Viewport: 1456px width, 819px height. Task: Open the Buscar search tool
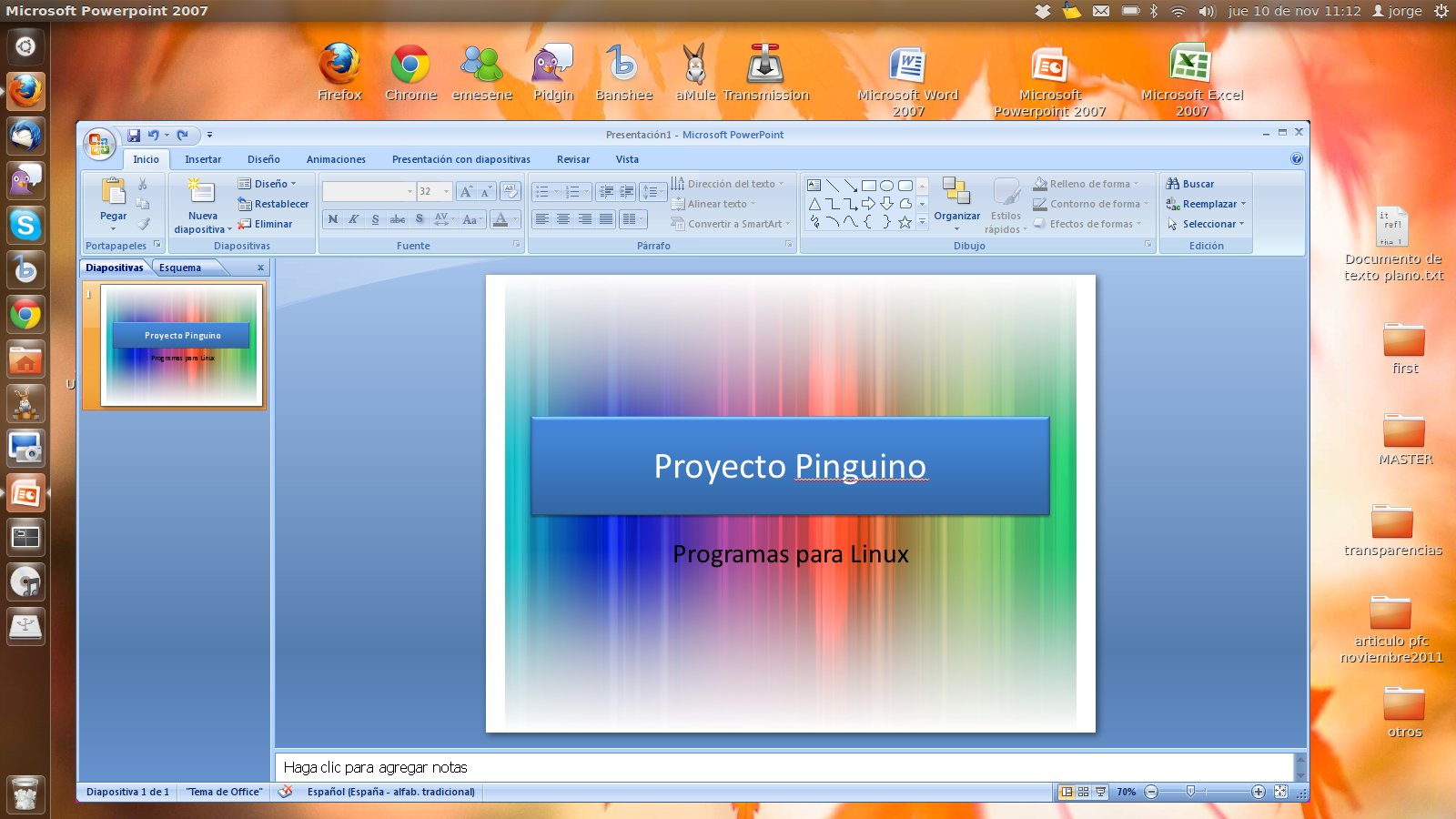coord(1193,184)
